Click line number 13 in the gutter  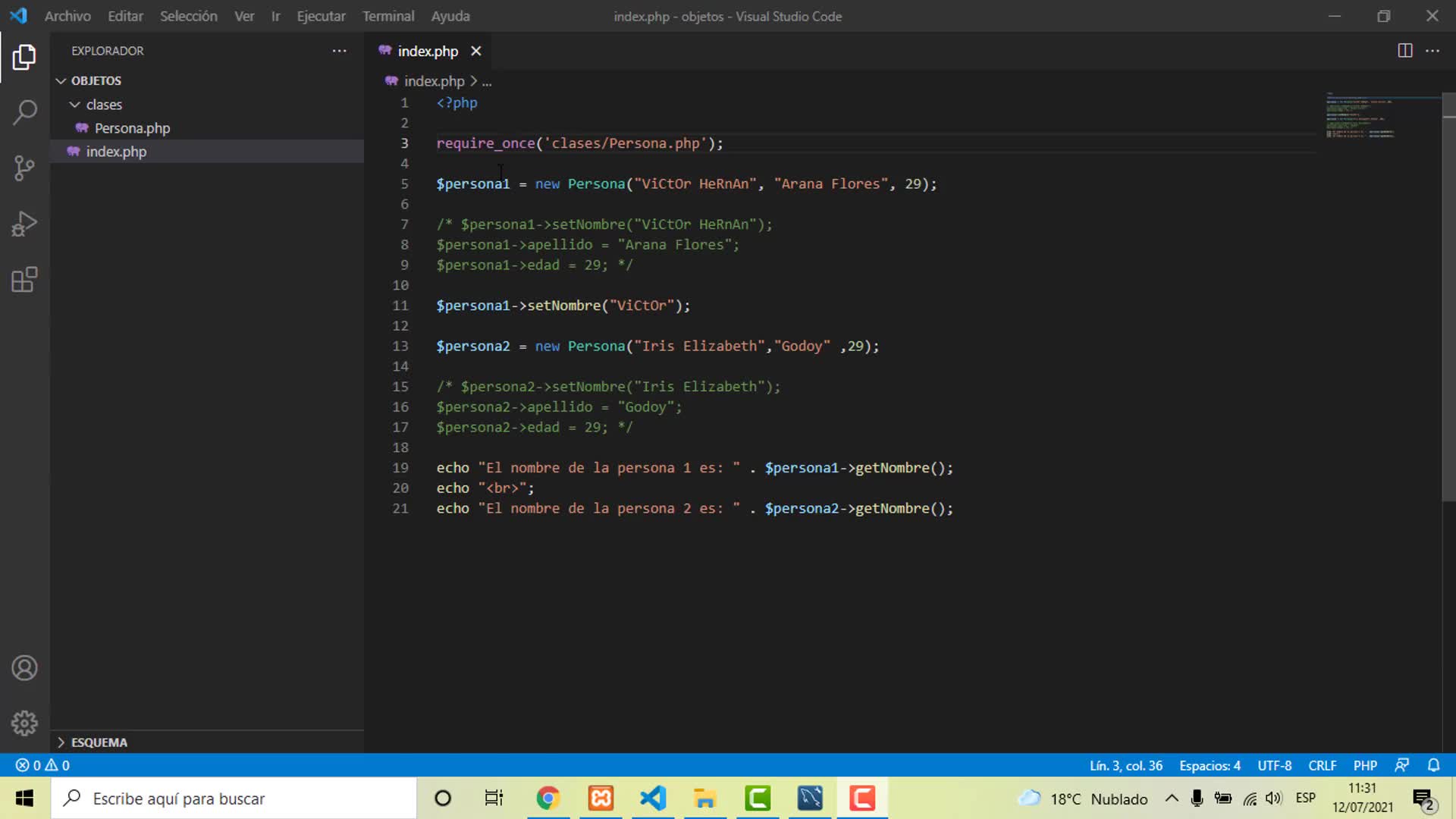point(400,346)
